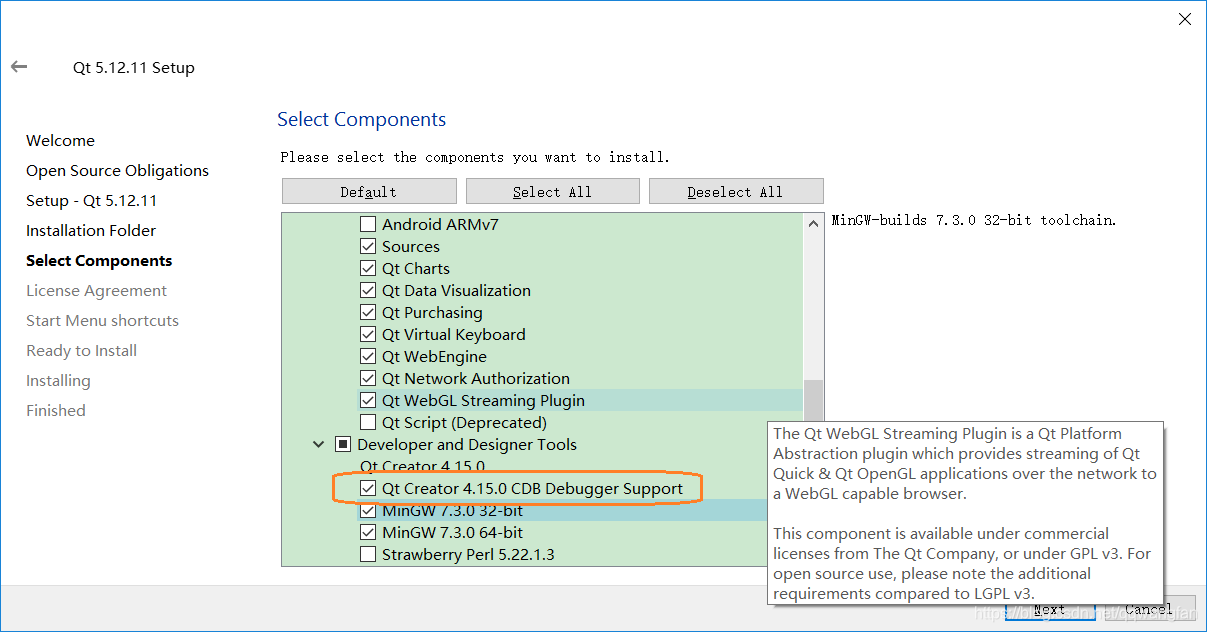Click the Select All button

(552, 190)
